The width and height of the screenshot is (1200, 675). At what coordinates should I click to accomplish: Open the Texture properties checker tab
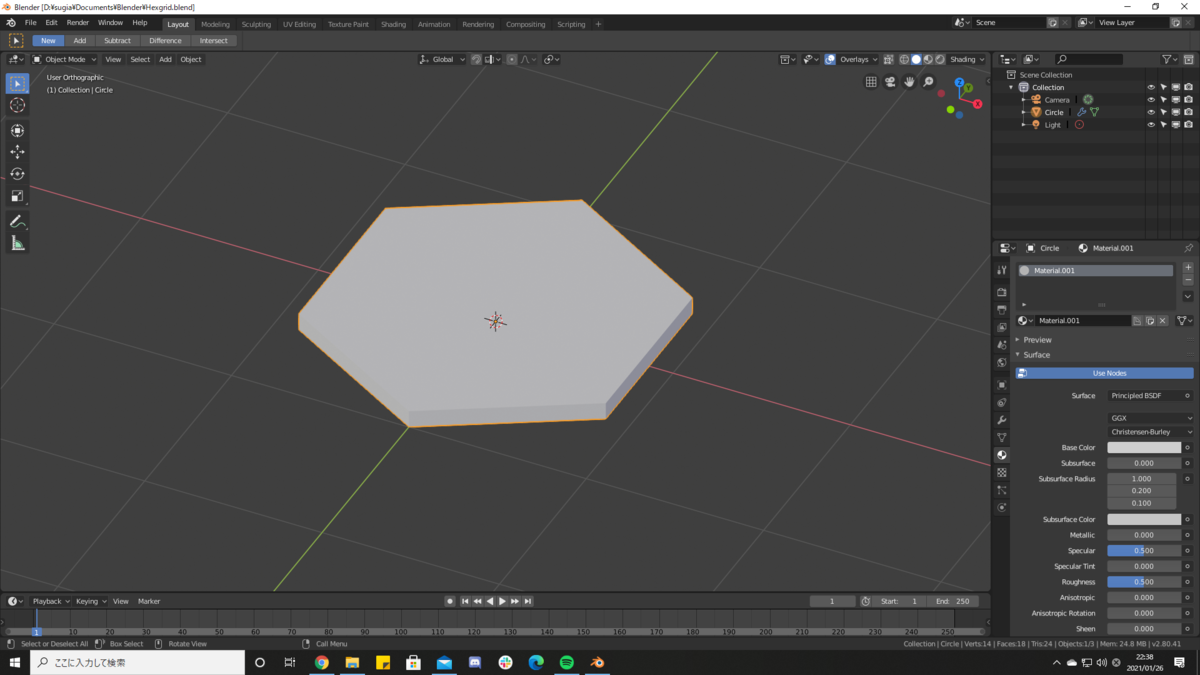point(1002,472)
